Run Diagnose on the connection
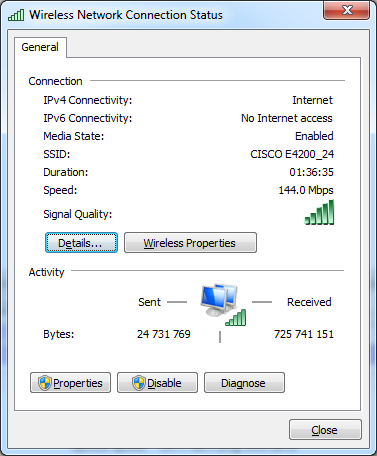Screen dimensions: 377x456 point(244,383)
